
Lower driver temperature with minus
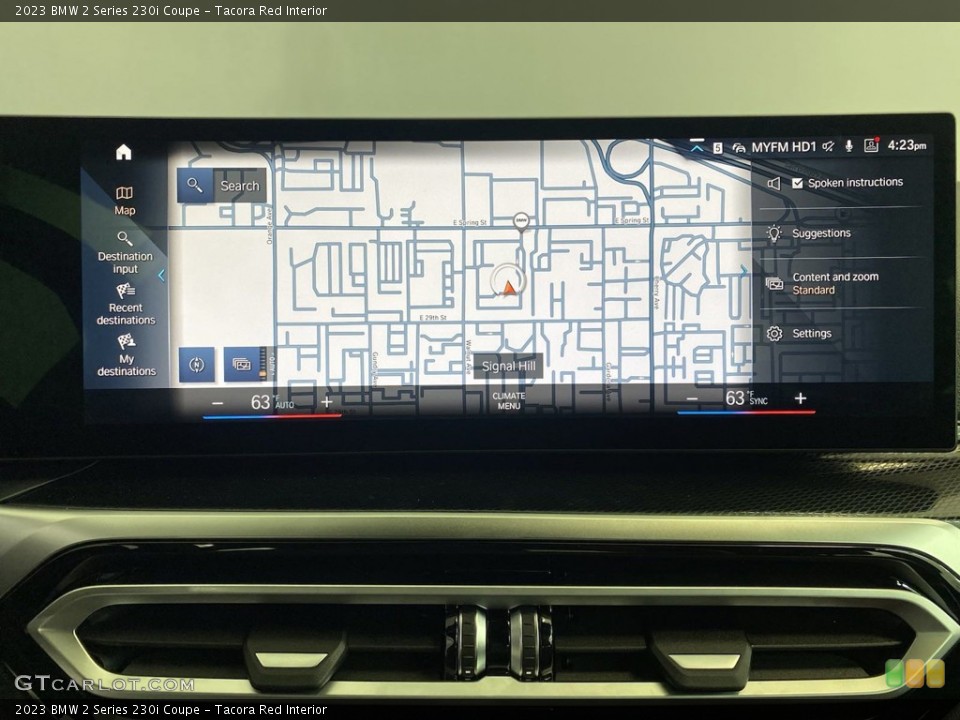point(217,403)
